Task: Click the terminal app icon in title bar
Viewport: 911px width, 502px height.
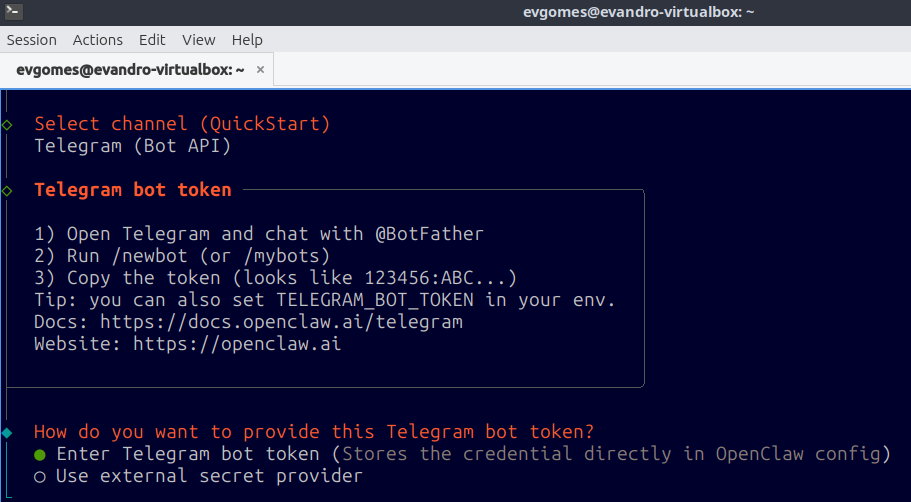Action: click(14, 12)
